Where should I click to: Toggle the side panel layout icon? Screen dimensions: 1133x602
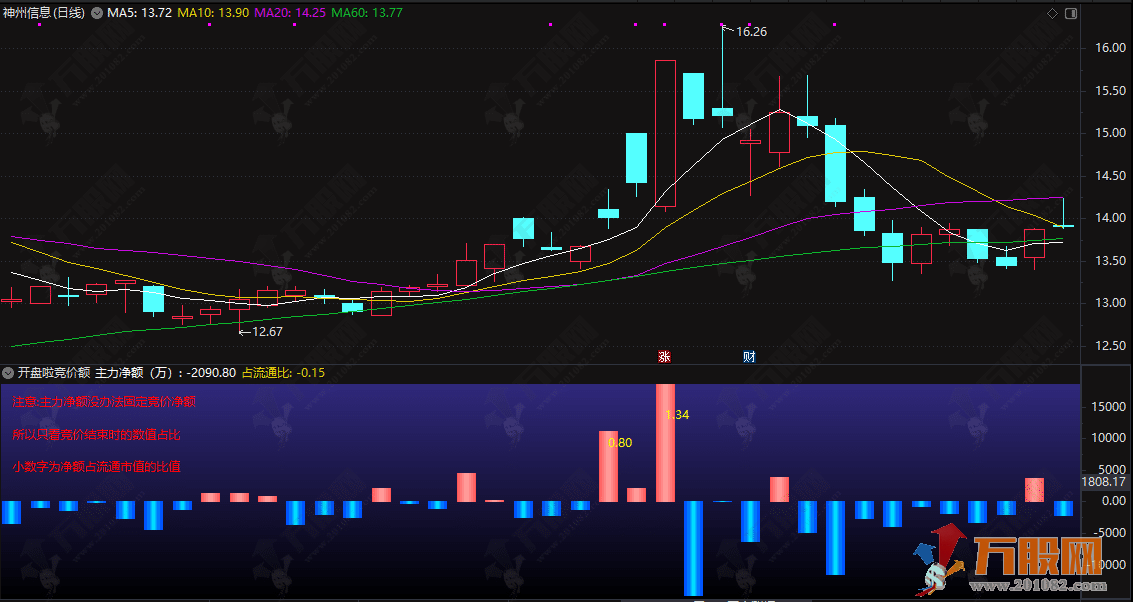(1071, 13)
